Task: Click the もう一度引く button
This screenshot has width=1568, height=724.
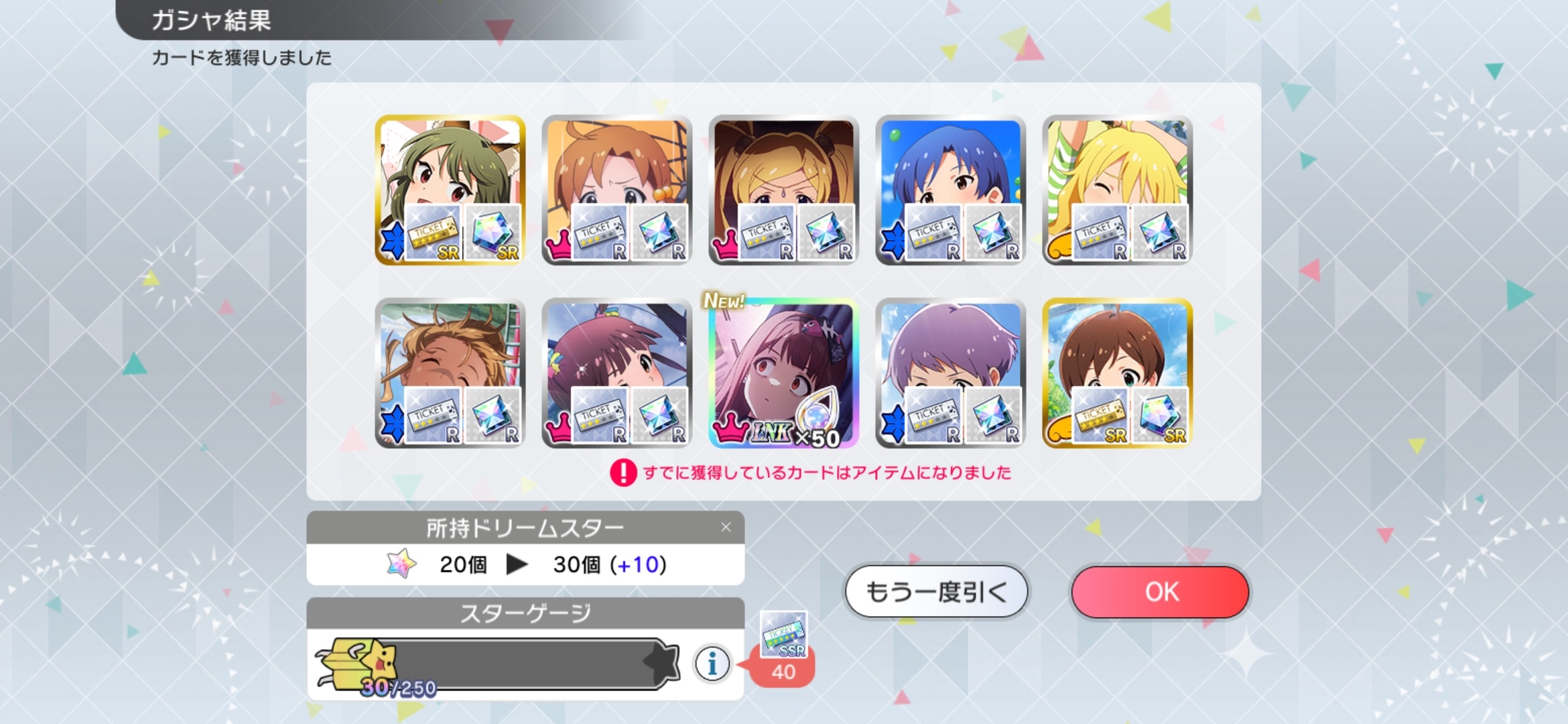Action: [x=936, y=592]
